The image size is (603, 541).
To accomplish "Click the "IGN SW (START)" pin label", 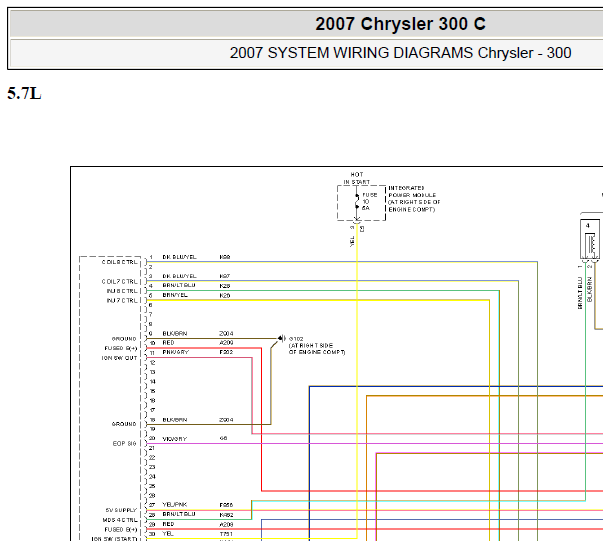I will 115,539.
